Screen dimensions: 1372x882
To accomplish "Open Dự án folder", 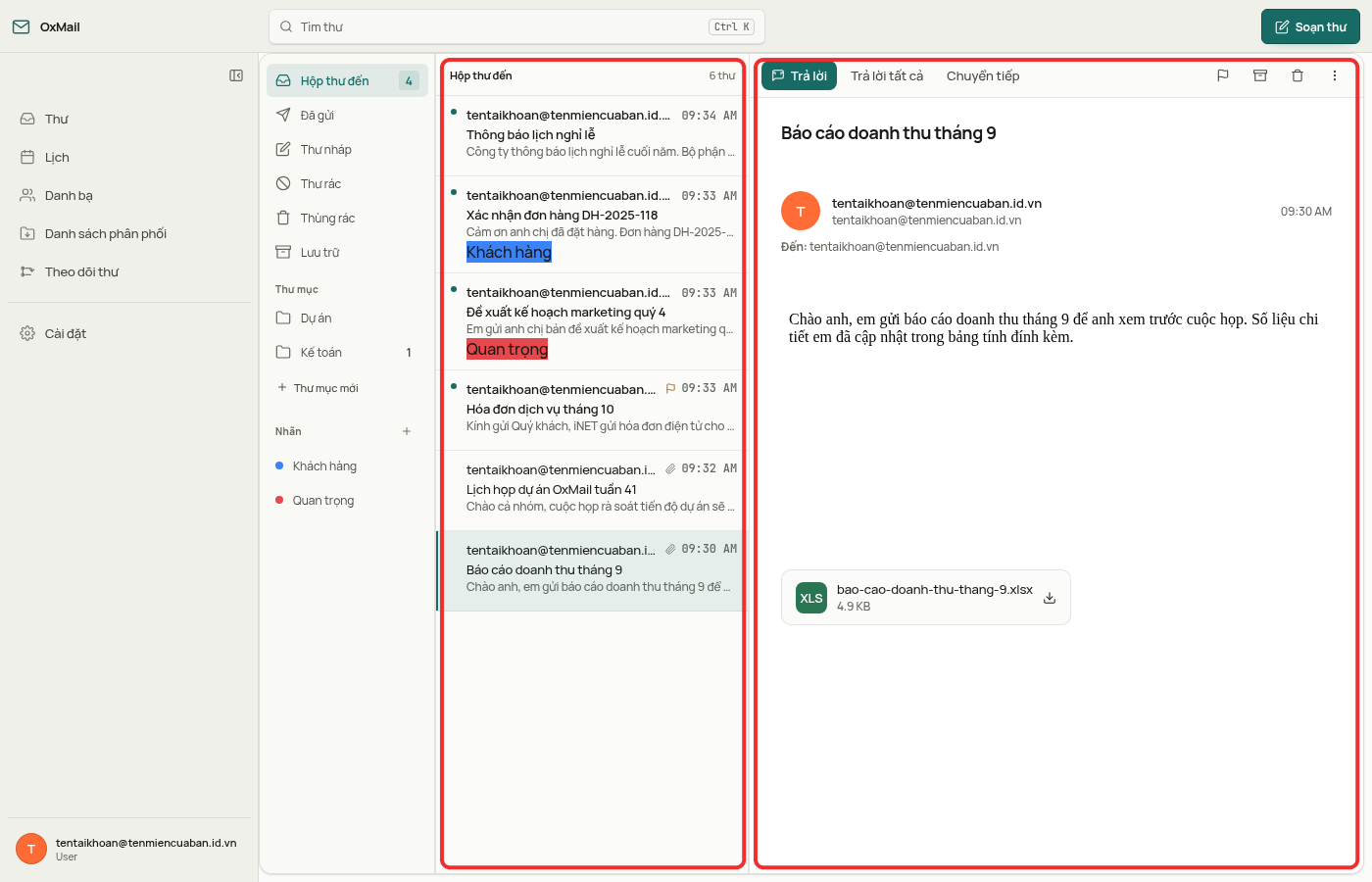I will pyautogui.click(x=347, y=318).
